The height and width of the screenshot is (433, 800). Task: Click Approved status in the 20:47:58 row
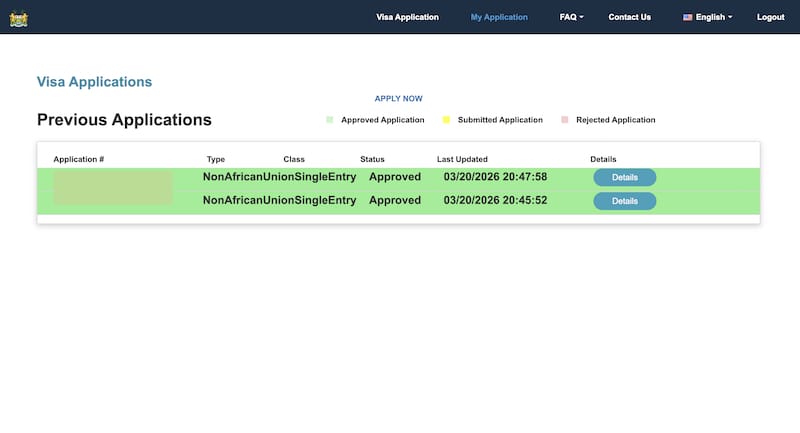(x=395, y=177)
